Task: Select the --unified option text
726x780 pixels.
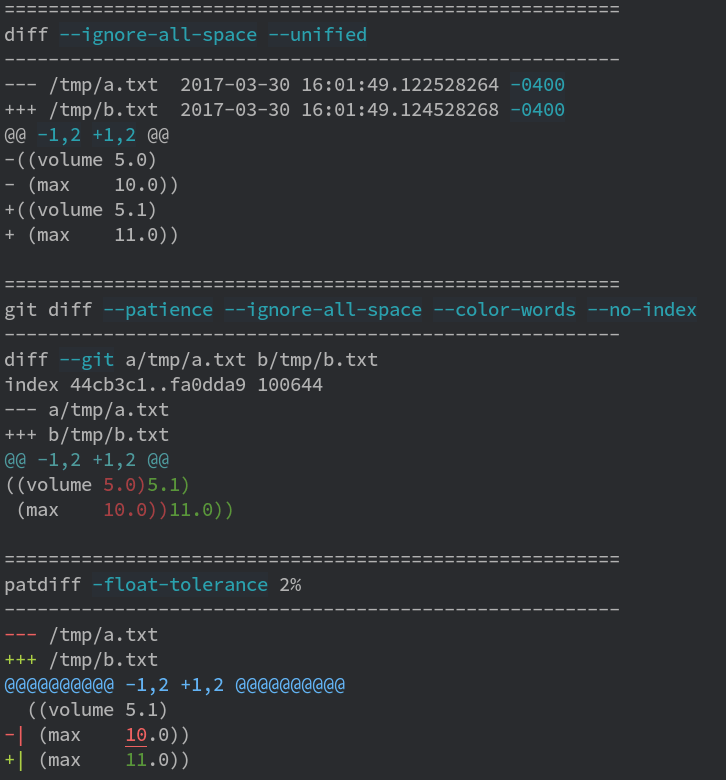Action: point(317,35)
